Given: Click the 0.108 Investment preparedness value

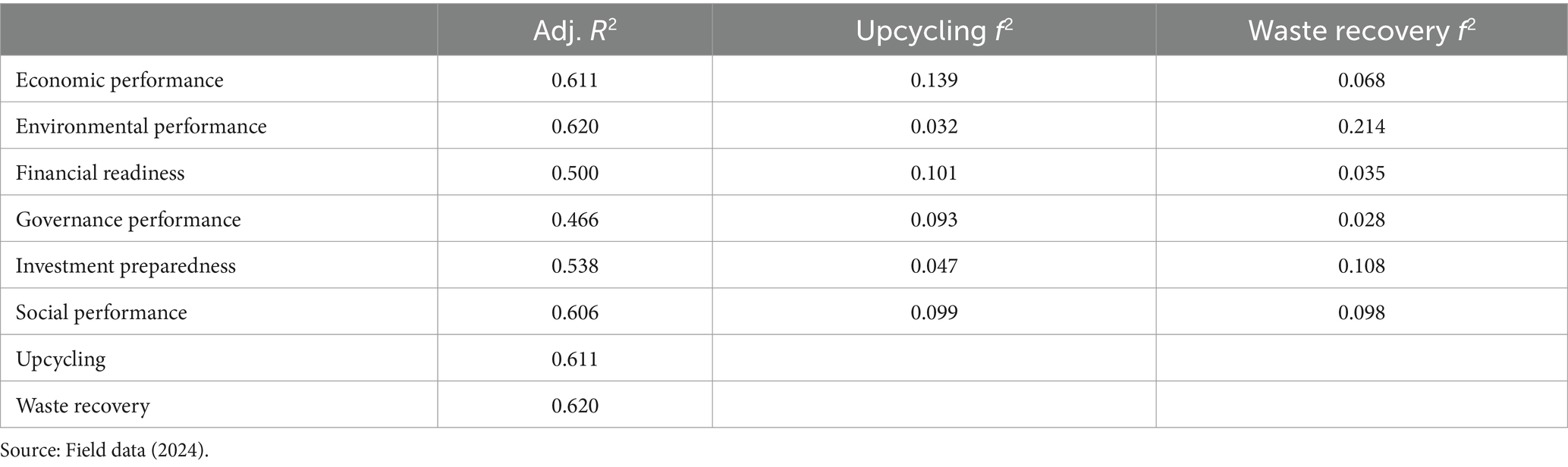Looking at the screenshot, I should click(x=1362, y=266).
